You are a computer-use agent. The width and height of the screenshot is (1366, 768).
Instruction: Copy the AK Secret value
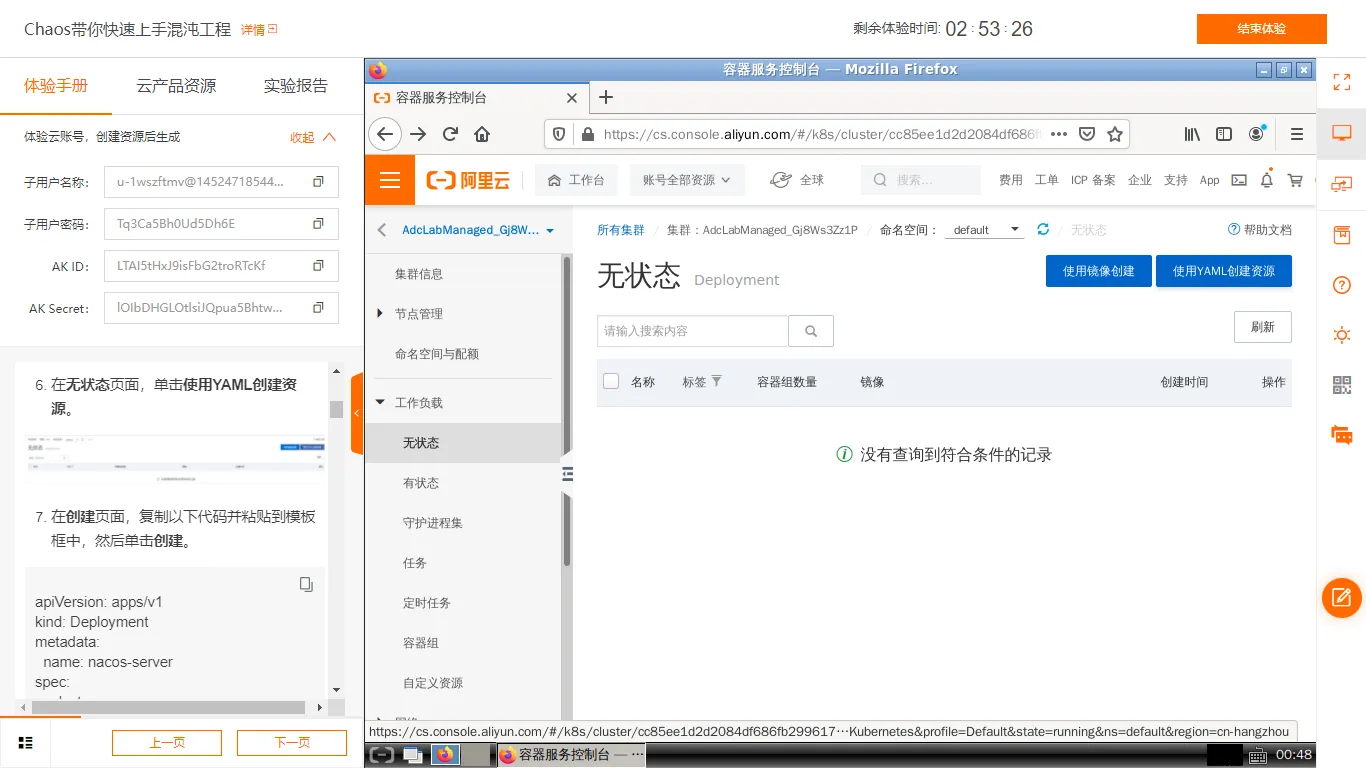pyautogui.click(x=318, y=308)
